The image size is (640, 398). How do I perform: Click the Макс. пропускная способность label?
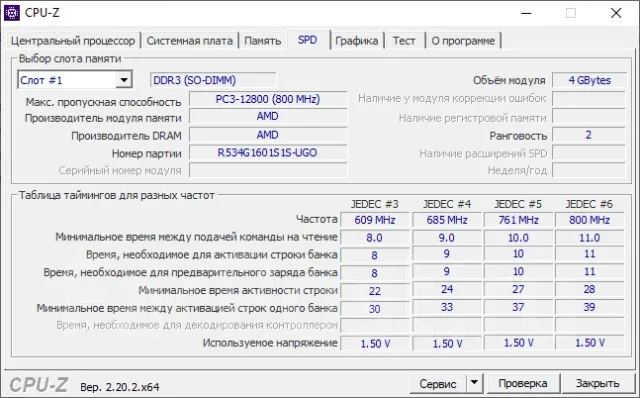point(103,102)
